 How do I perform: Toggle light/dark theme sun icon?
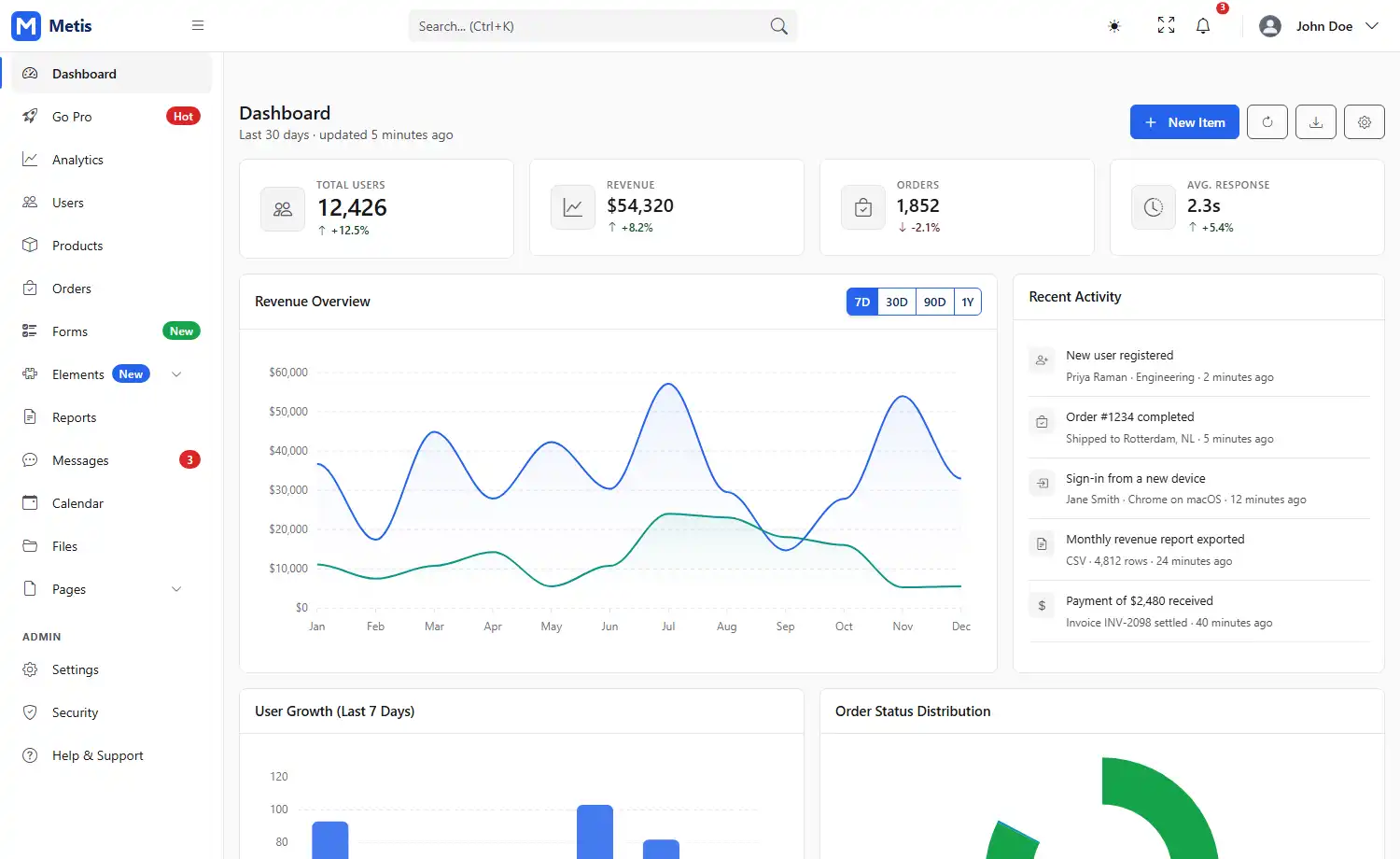pos(1114,26)
